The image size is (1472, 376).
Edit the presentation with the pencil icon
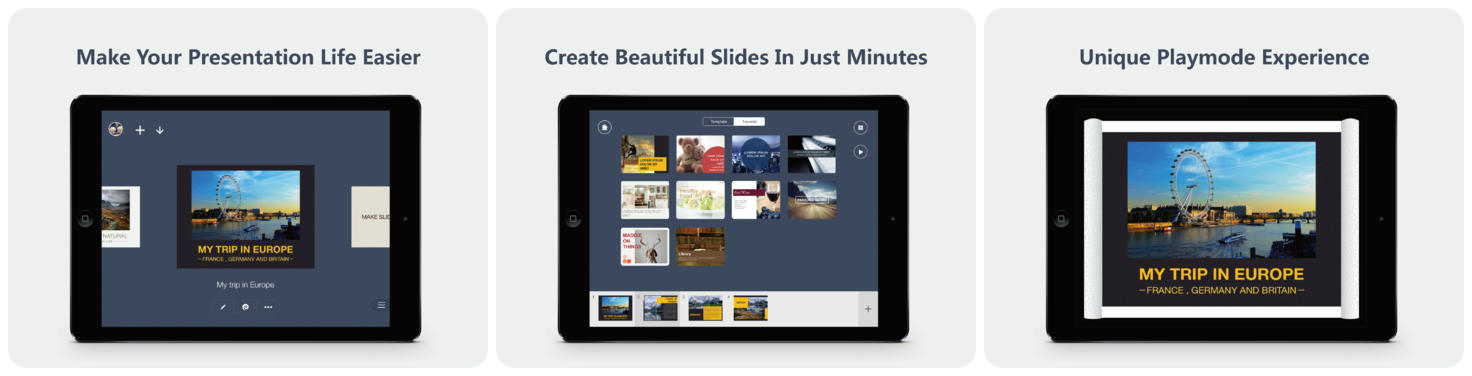coord(223,307)
